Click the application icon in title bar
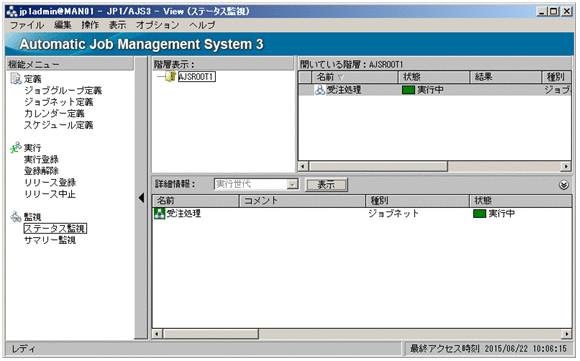The image size is (580, 361). pyautogui.click(x=12, y=11)
